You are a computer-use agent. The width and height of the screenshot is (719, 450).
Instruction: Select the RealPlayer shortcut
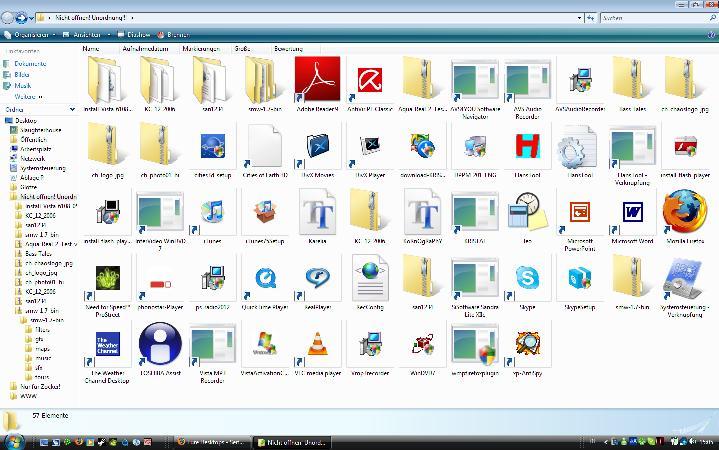point(317,278)
